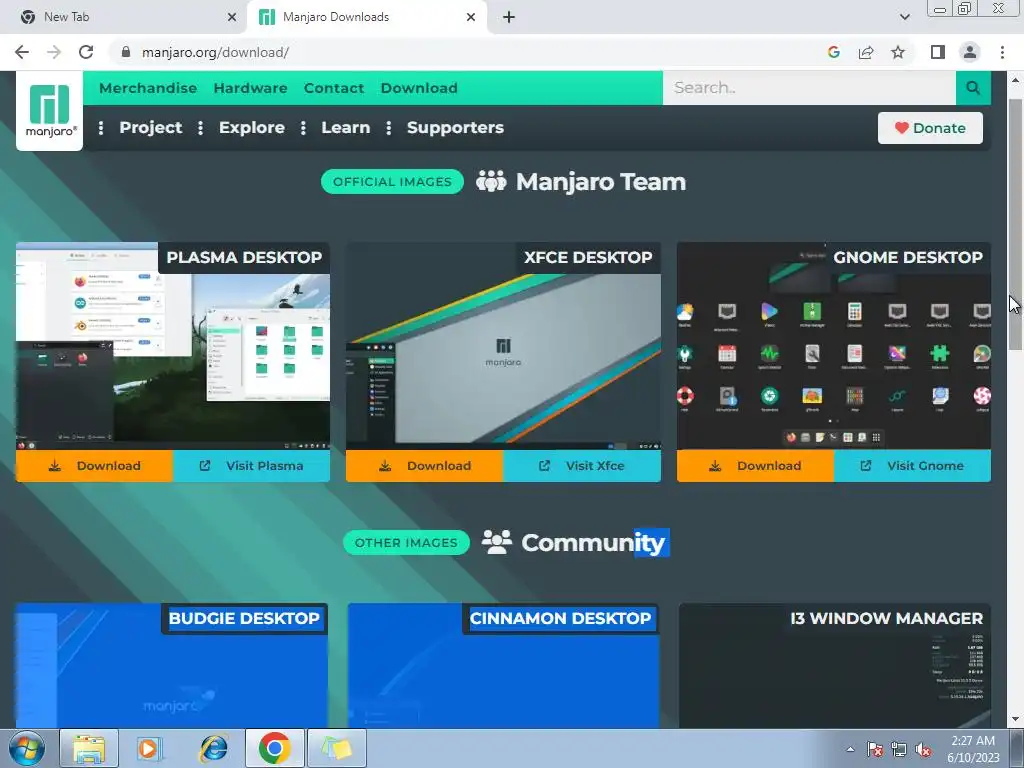
Task: Open the tab search dropdown arrow
Action: [904, 17]
